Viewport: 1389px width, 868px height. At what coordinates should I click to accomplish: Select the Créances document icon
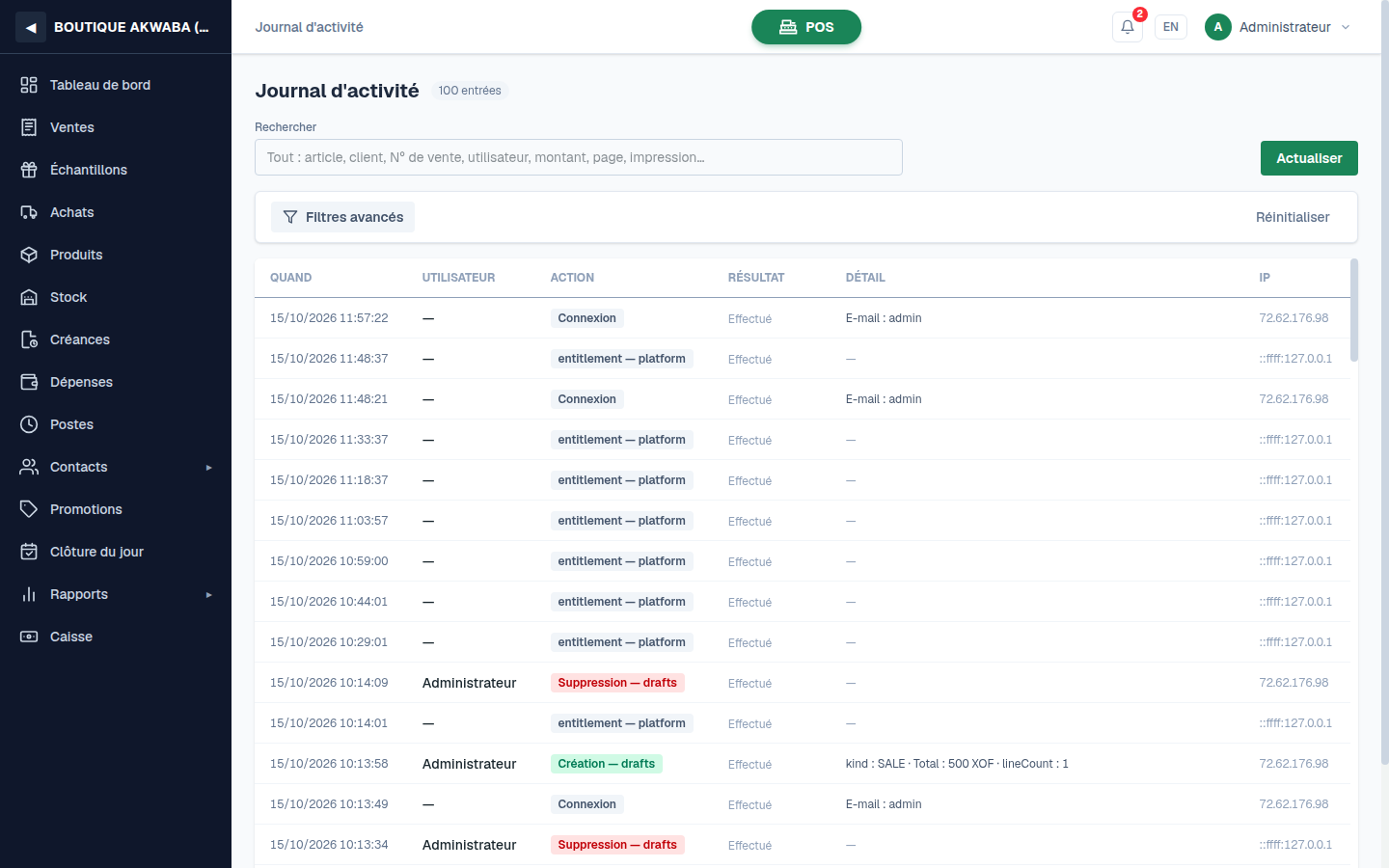tap(29, 339)
